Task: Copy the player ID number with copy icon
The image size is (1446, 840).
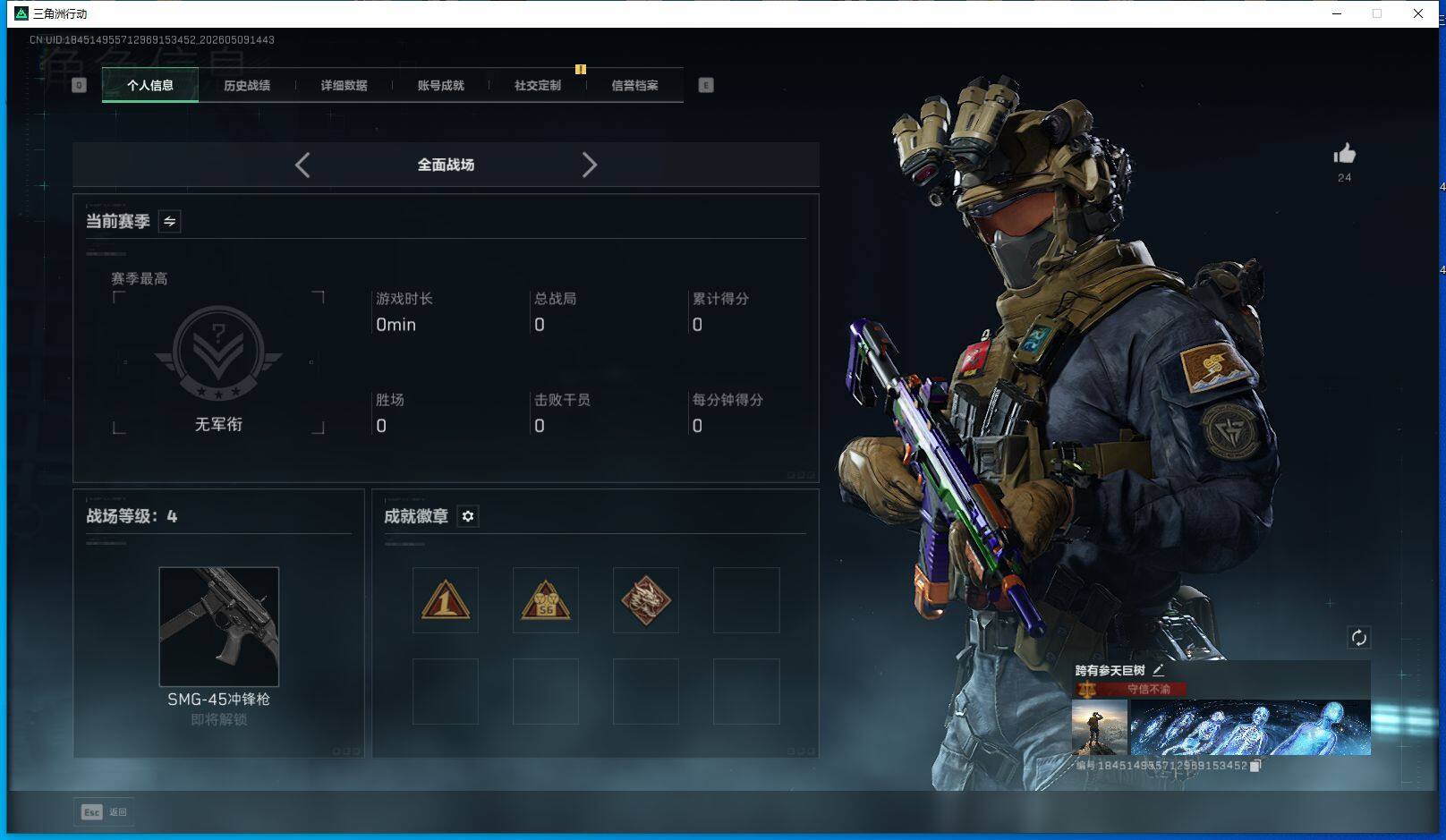Action: pos(1255,766)
